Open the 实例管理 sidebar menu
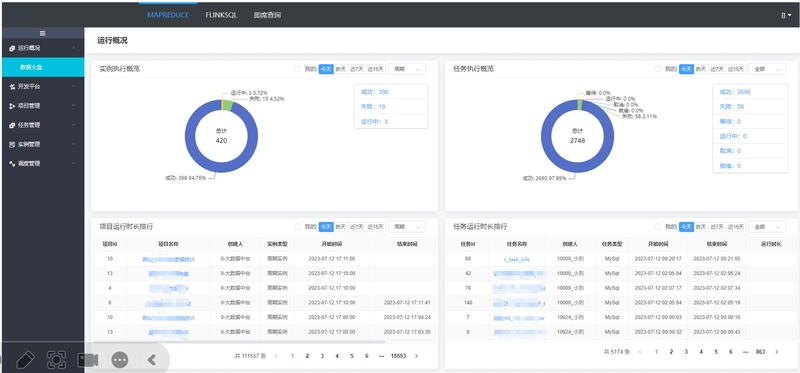This screenshot has height=373, width=800. (42, 144)
